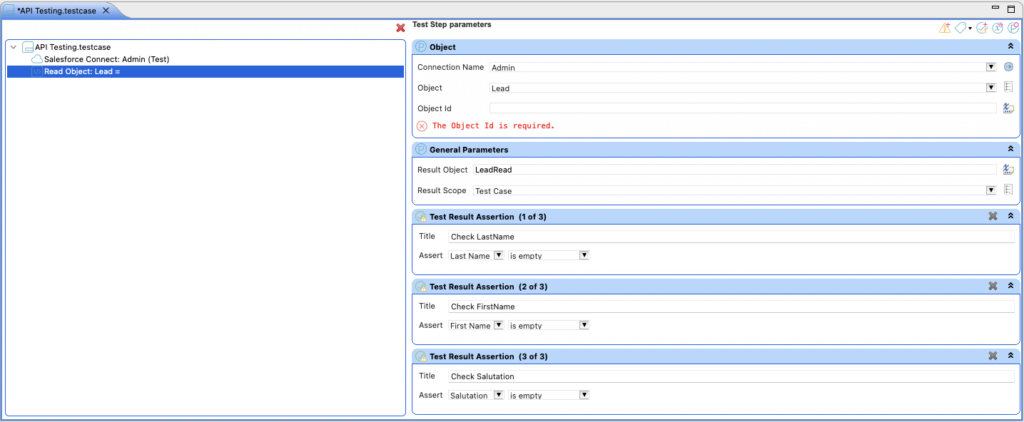Click the list picker icon beside Object
The image size is (1024, 422).
pos(1008,88)
